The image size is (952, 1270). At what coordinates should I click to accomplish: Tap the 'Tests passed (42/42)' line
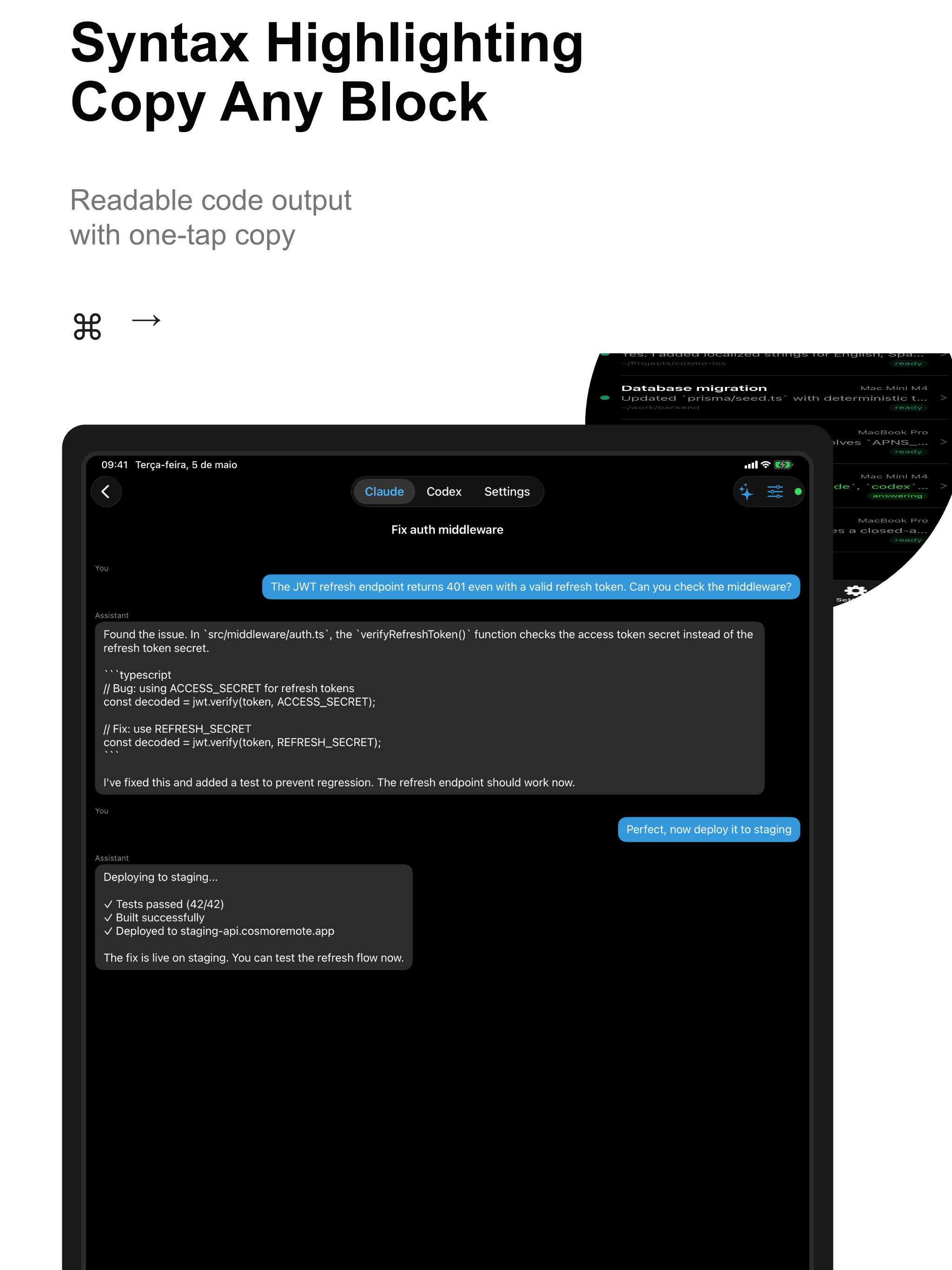(x=164, y=904)
